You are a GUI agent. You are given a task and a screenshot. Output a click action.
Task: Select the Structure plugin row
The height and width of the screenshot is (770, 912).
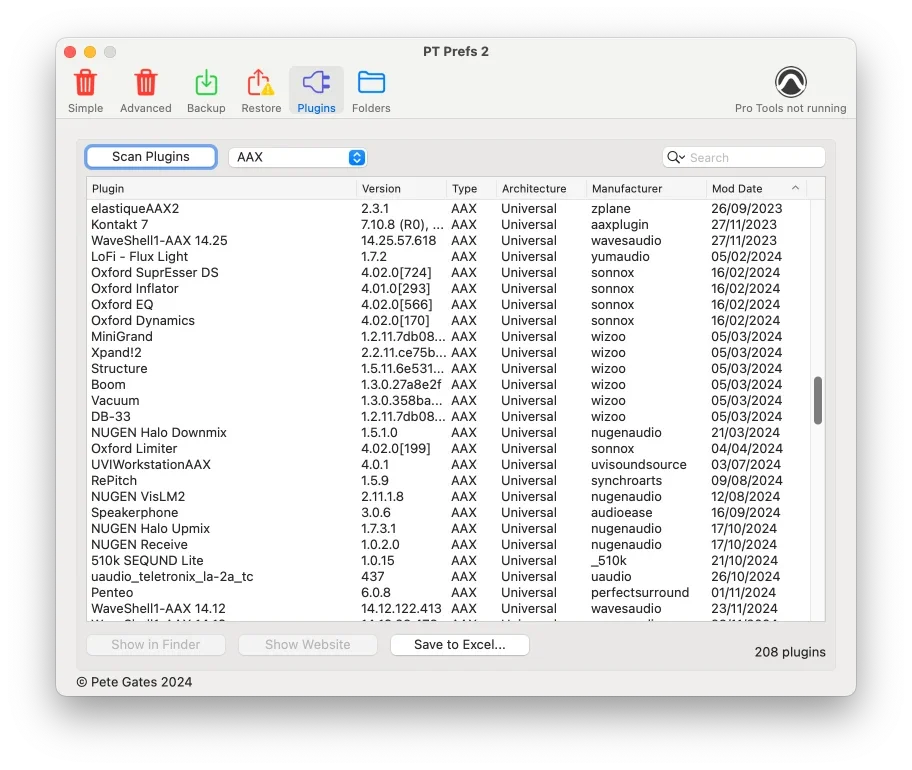pos(448,368)
